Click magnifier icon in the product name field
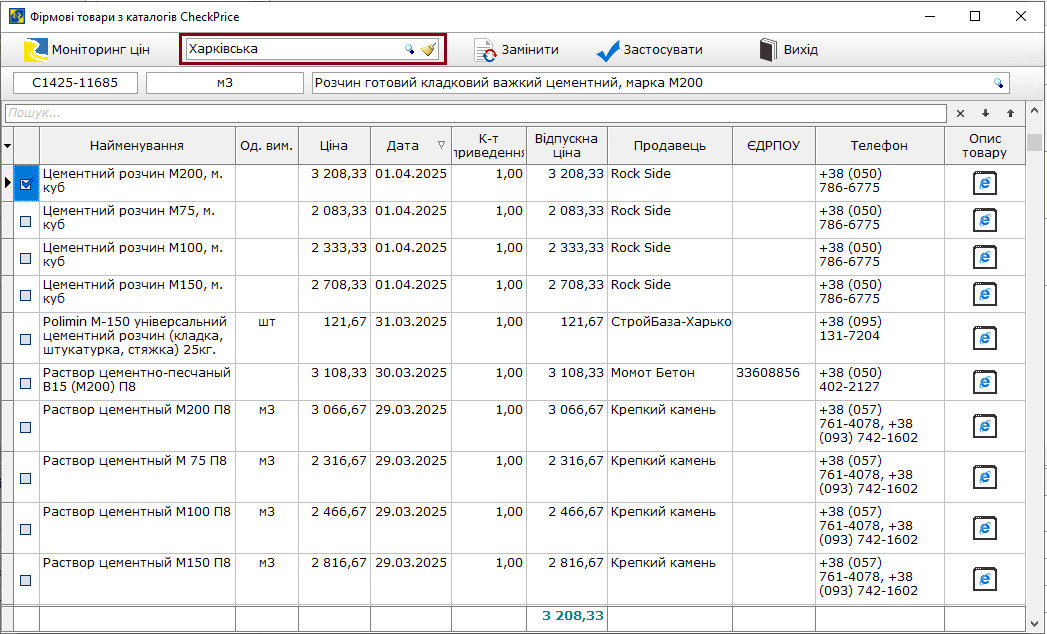Viewport: 1047px width, 634px height. click(998, 84)
